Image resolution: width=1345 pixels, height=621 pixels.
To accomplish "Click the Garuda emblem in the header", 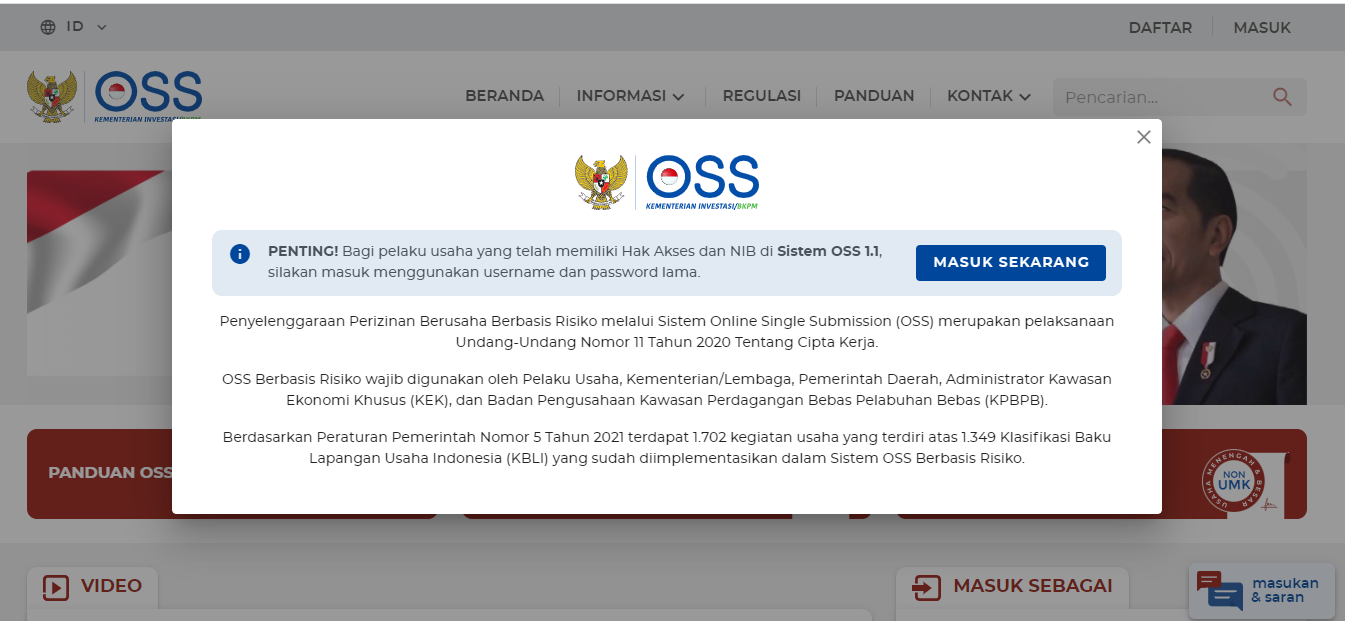I will [52, 96].
